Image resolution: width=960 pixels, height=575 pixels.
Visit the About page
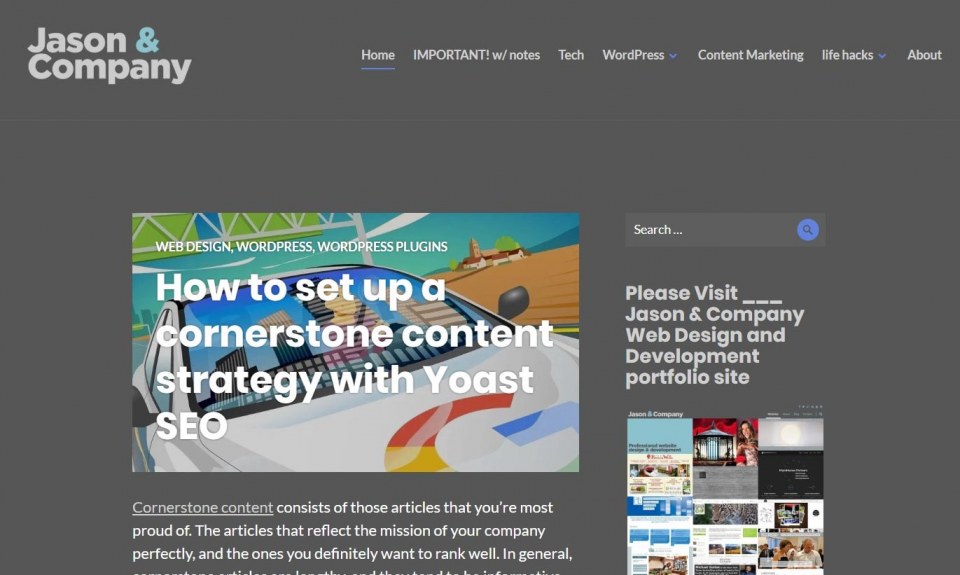point(924,54)
